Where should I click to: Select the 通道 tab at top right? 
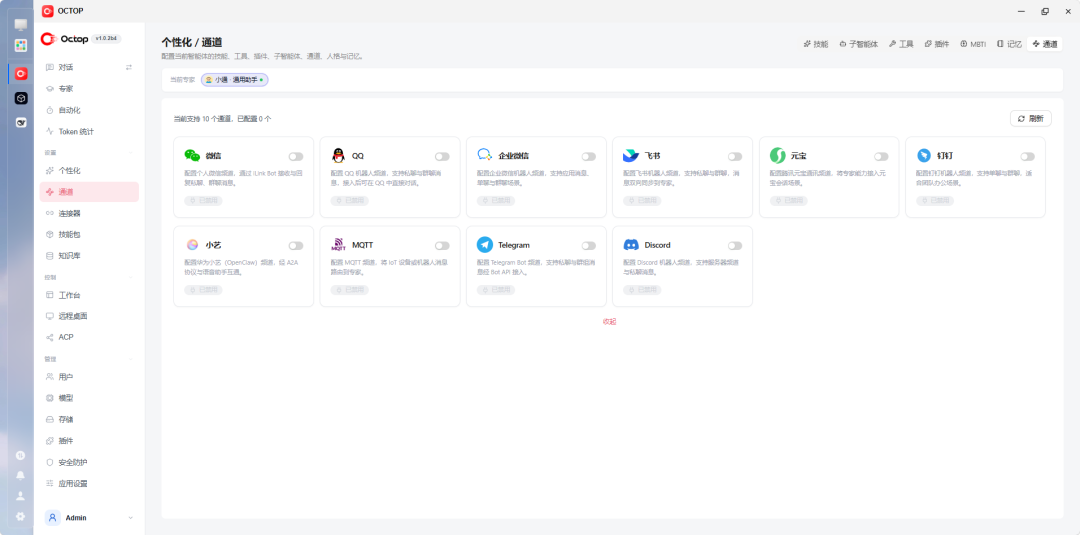[1044, 44]
